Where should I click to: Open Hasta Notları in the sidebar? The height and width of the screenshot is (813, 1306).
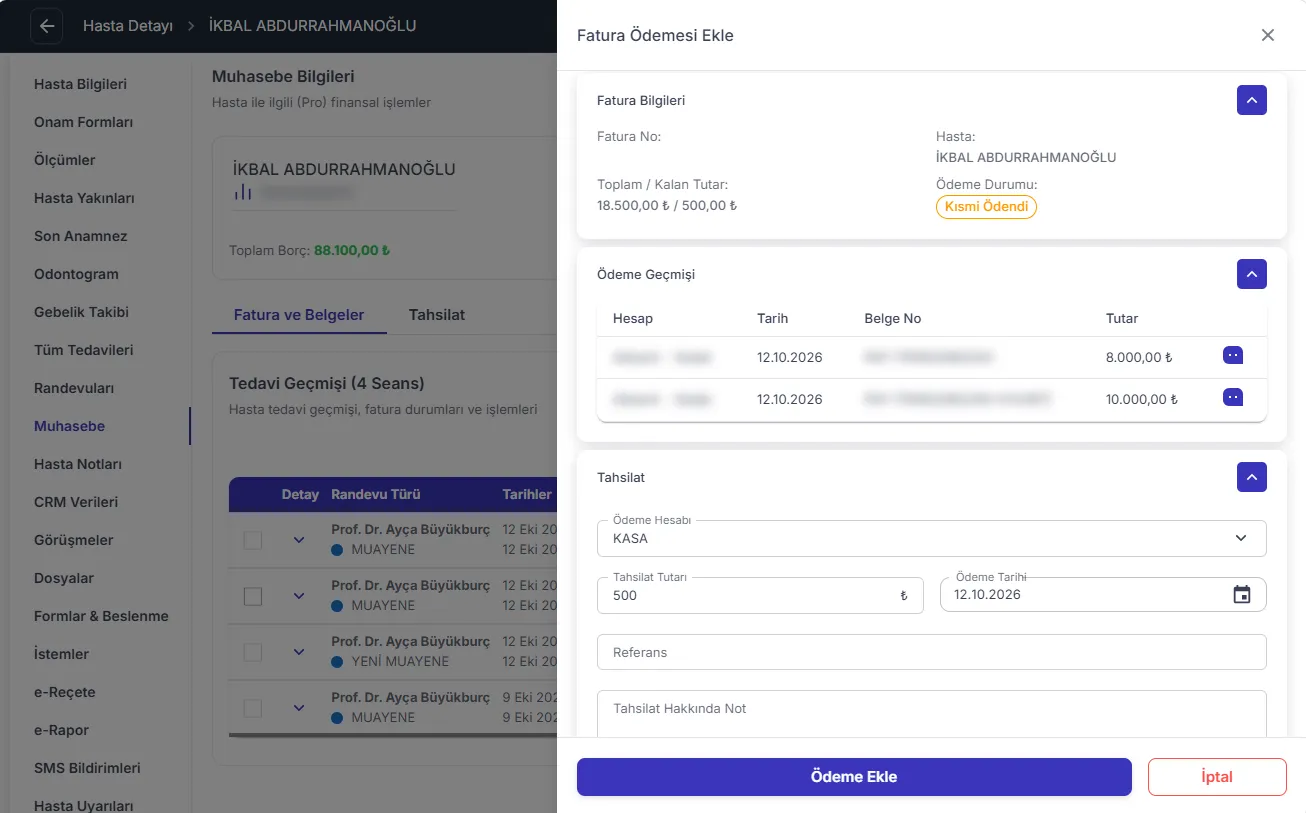pos(78,464)
